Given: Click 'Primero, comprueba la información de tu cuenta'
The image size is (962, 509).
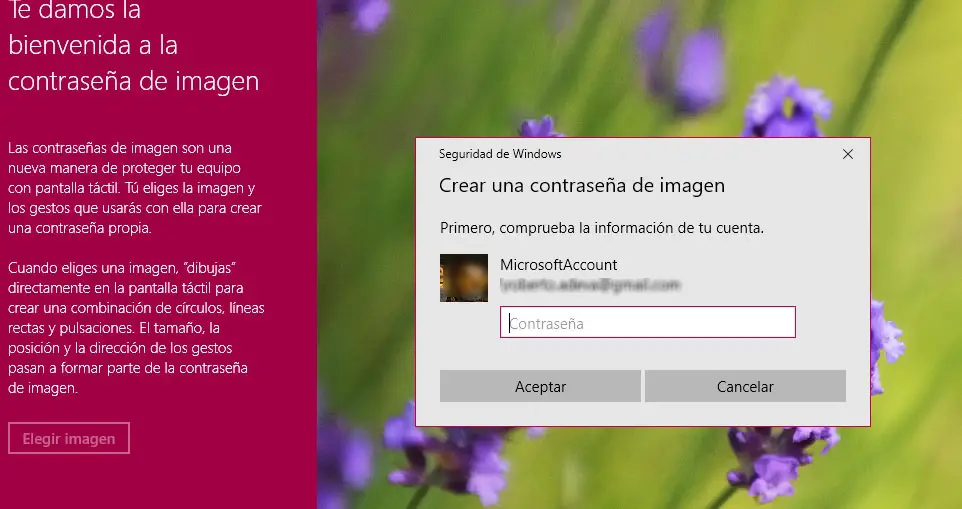Looking at the screenshot, I should 602,228.
